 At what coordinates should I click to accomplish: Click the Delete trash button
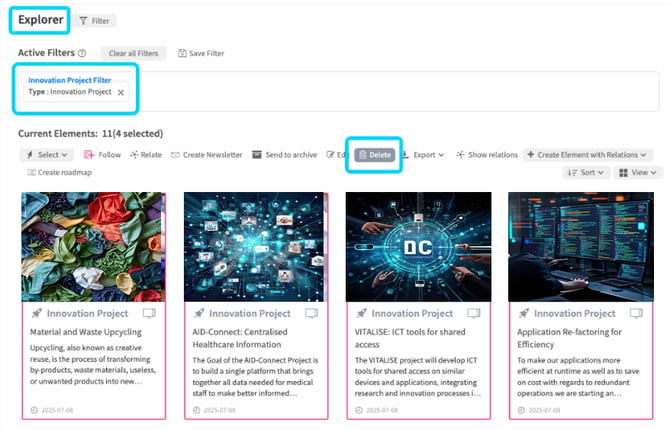coord(374,155)
